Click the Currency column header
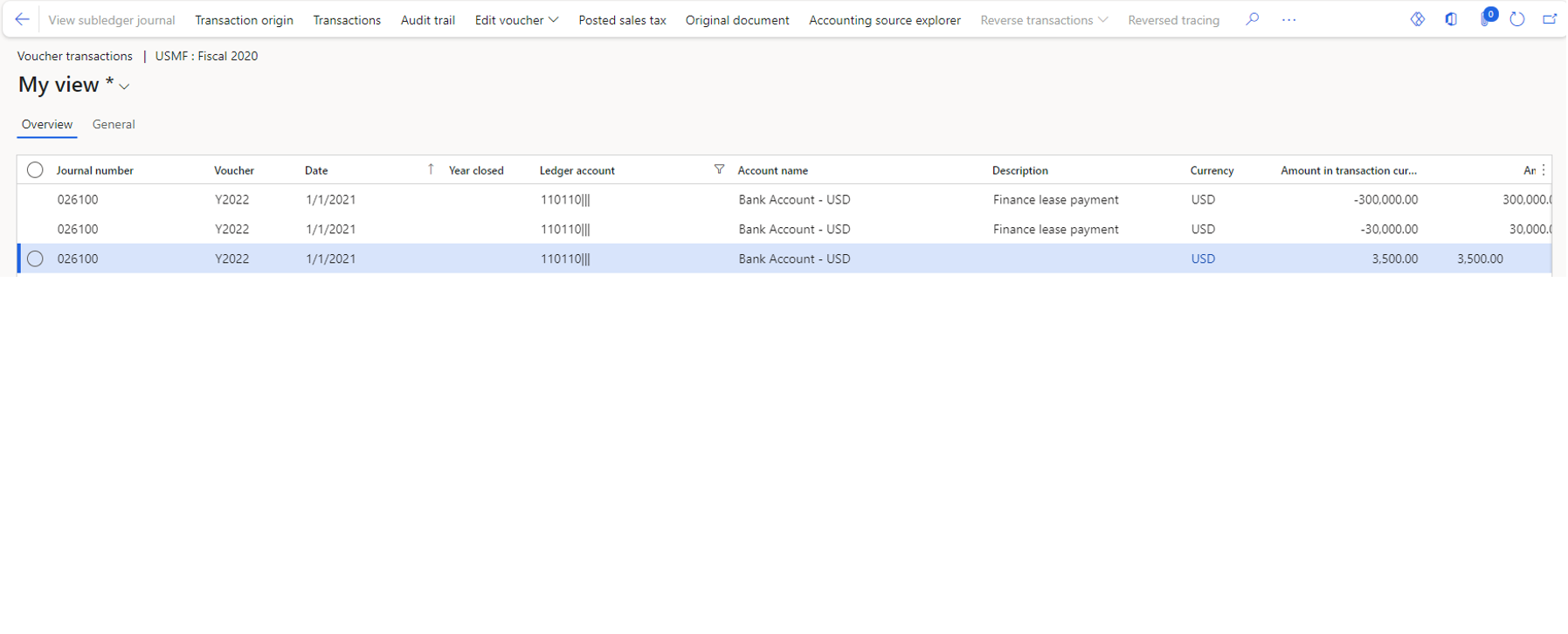The image size is (1568, 634). (1212, 170)
